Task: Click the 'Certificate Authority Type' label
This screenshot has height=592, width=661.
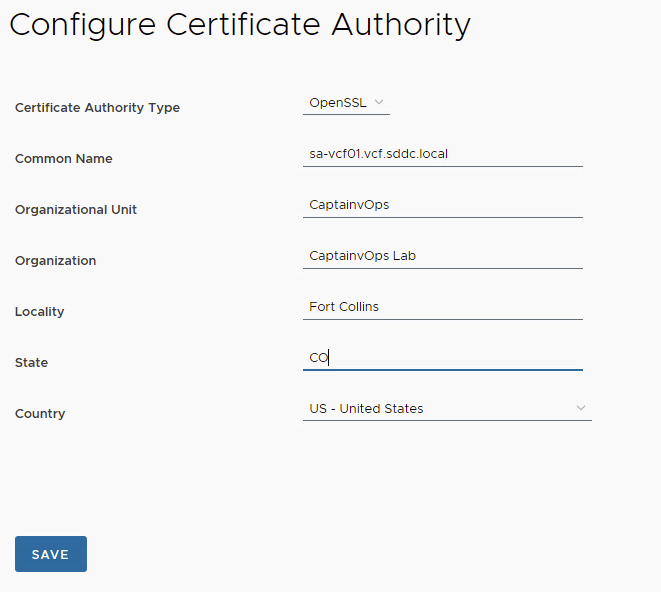Action: (x=97, y=108)
